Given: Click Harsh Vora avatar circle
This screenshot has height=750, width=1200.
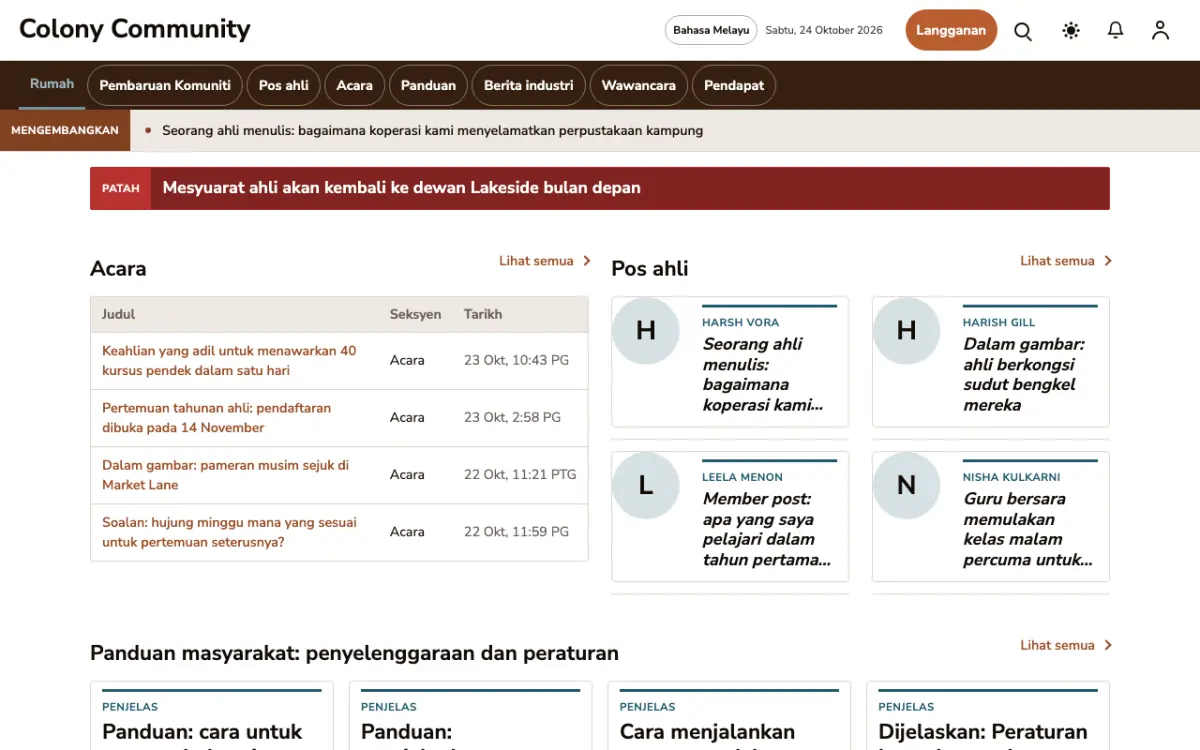Looking at the screenshot, I should pos(646,330).
